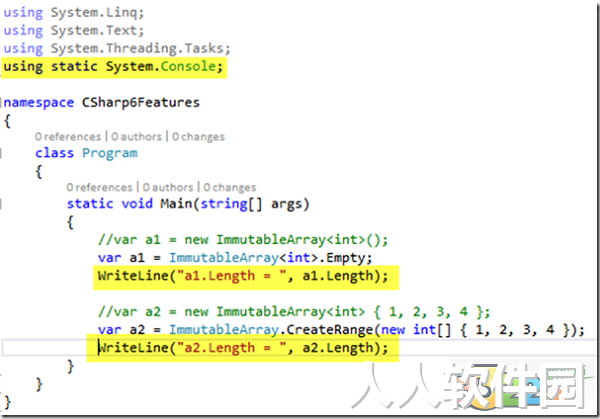Place cursor on 'using System.Text;' line
600x419 pixels.
coord(74,31)
